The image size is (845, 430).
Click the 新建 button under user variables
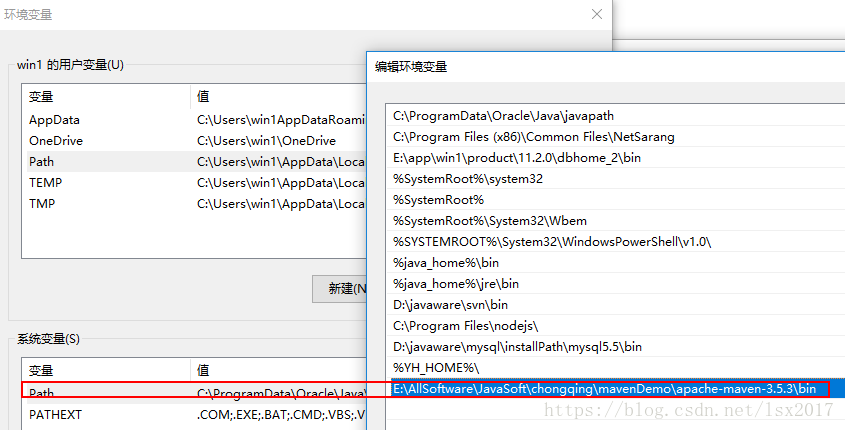pyautogui.click(x=340, y=289)
